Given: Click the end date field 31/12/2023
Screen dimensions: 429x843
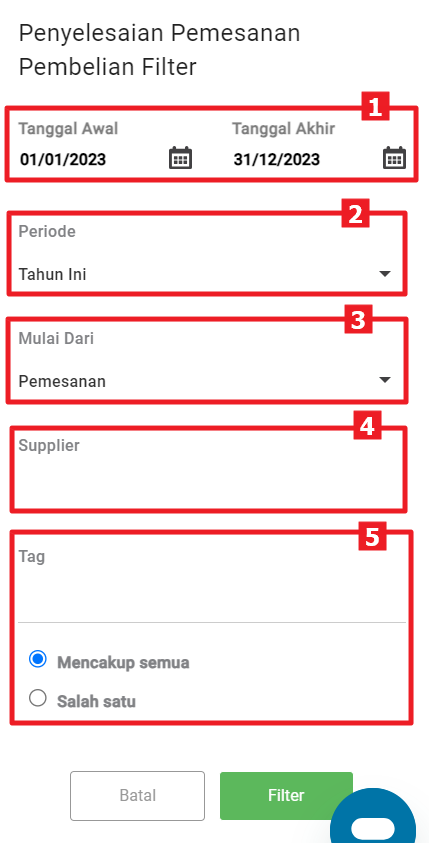Looking at the screenshot, I should click(x=305, y=159).
